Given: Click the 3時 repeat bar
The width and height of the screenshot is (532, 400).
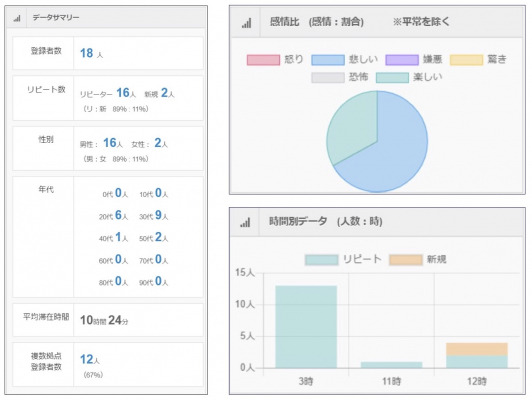Looking at the screenshot, I should (x=306, y=327).
